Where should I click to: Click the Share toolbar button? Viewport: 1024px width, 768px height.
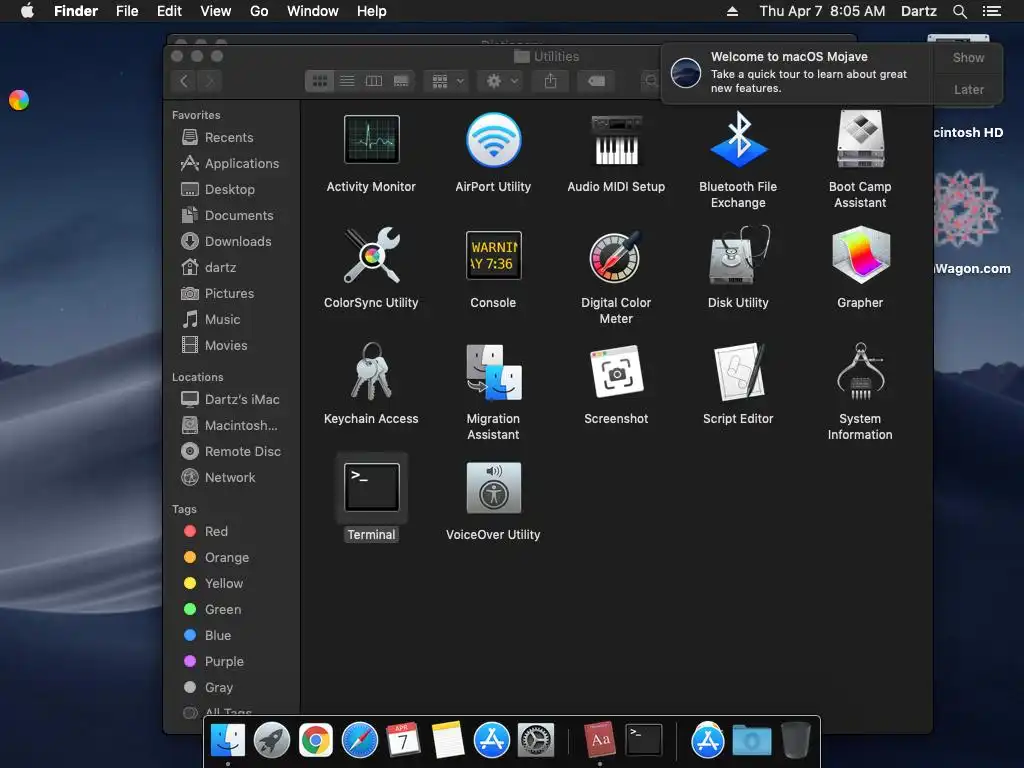point(551,81)
